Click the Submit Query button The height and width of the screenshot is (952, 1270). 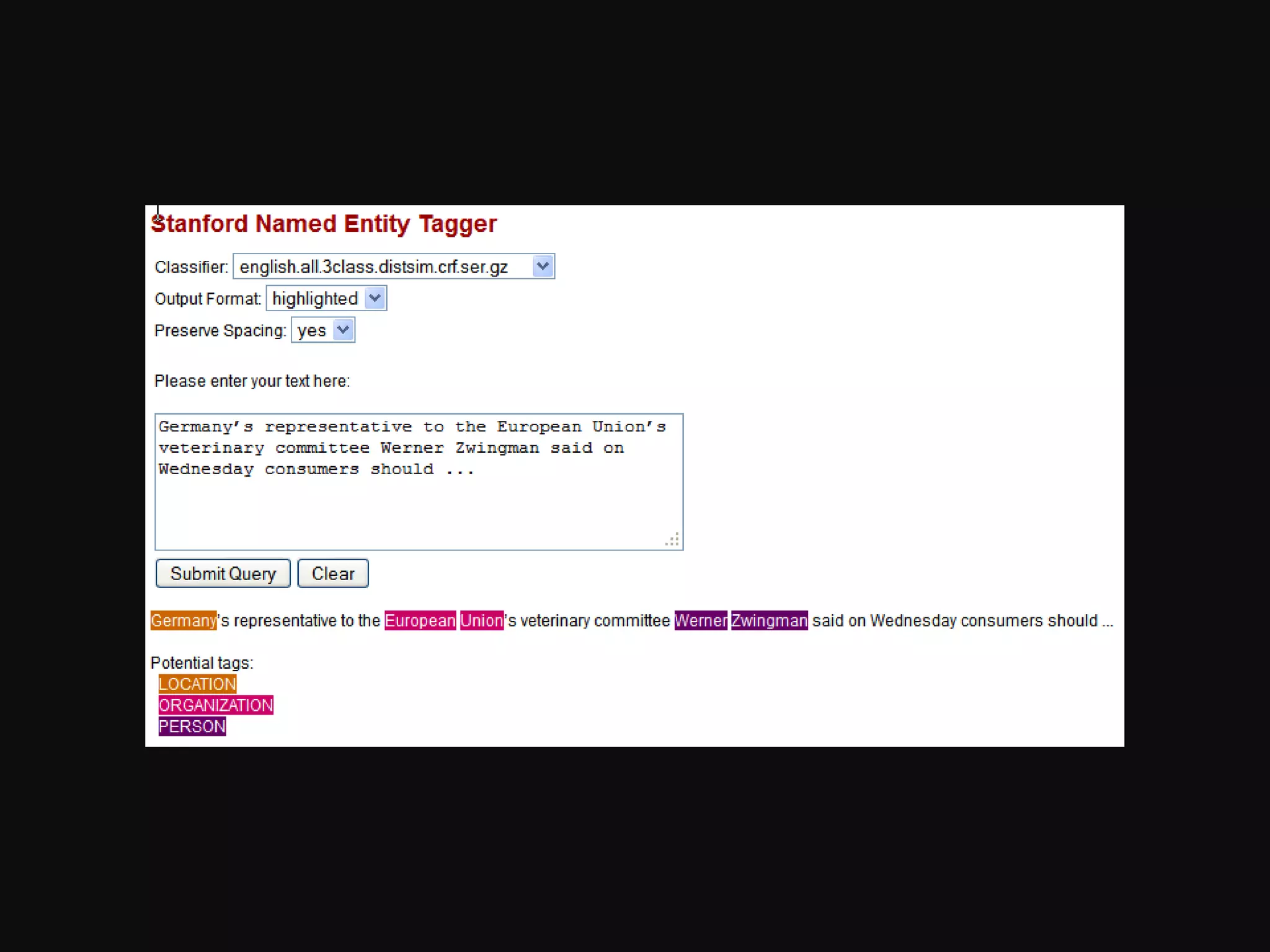223,574
